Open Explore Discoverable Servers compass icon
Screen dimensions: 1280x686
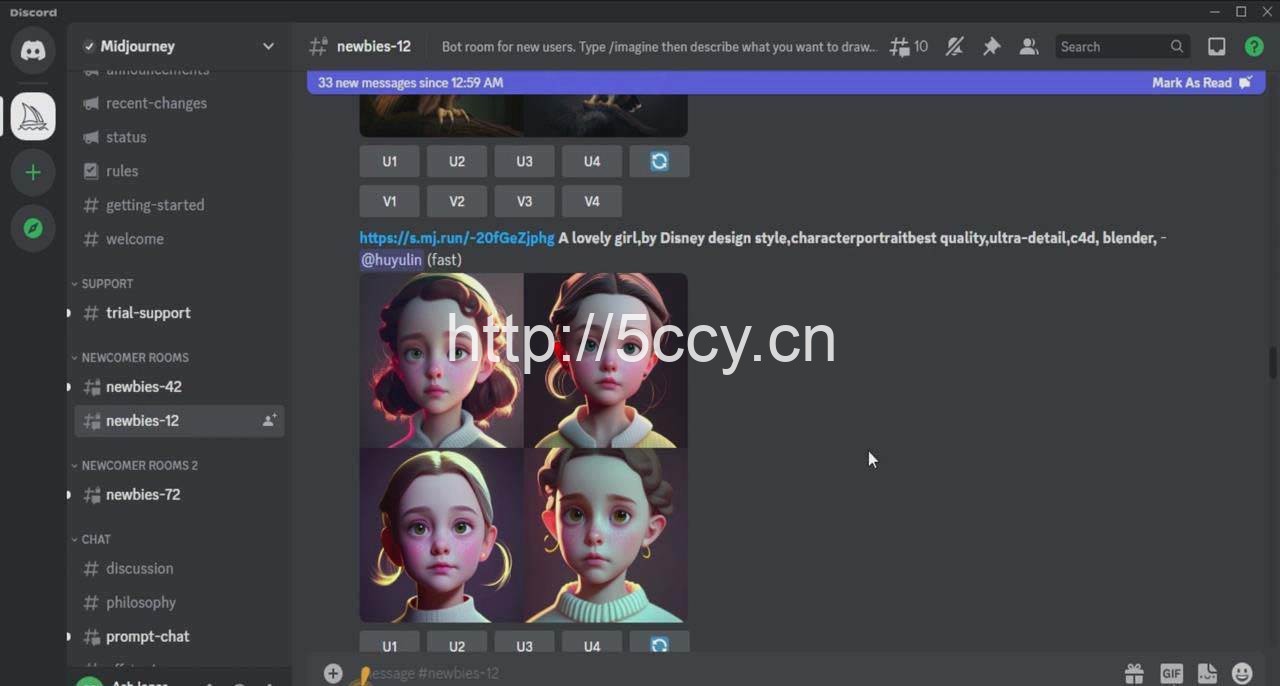pos(33,229)
